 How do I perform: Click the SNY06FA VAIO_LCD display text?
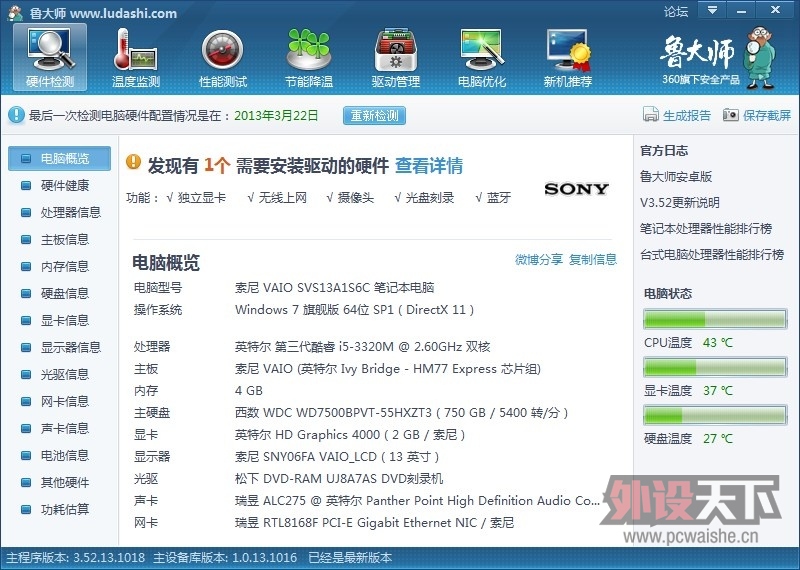pyautogui.click(x=337, y=457)
